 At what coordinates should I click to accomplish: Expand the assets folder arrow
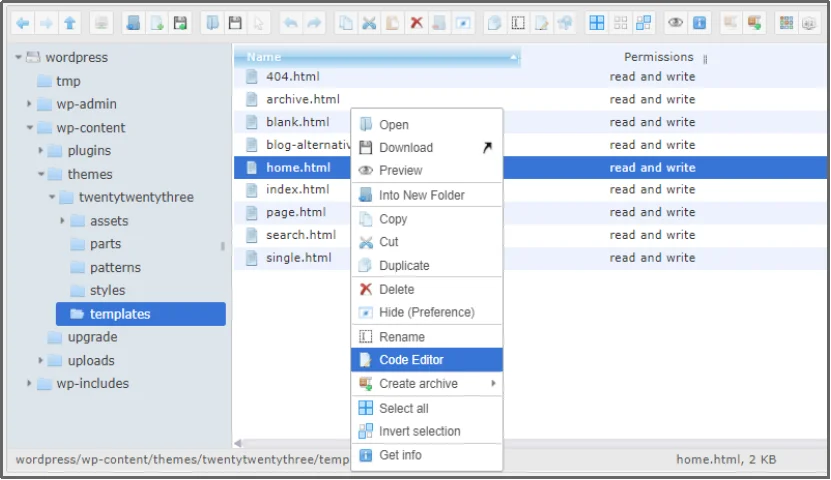[63, 220]
